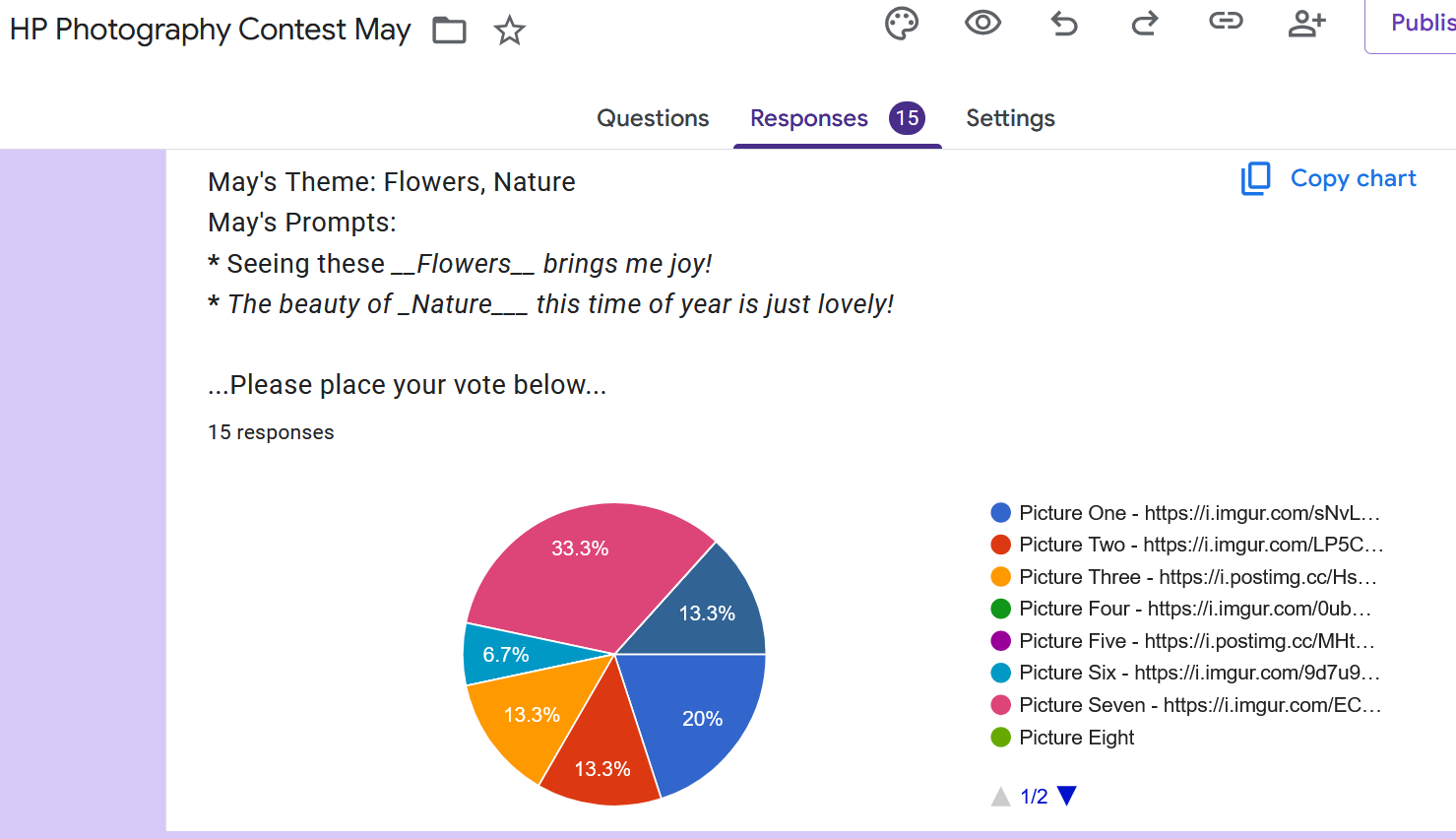Undo the last change with the undo arrow
This screenshot has height=839, width=1456.
click(x=1064, y=23)
